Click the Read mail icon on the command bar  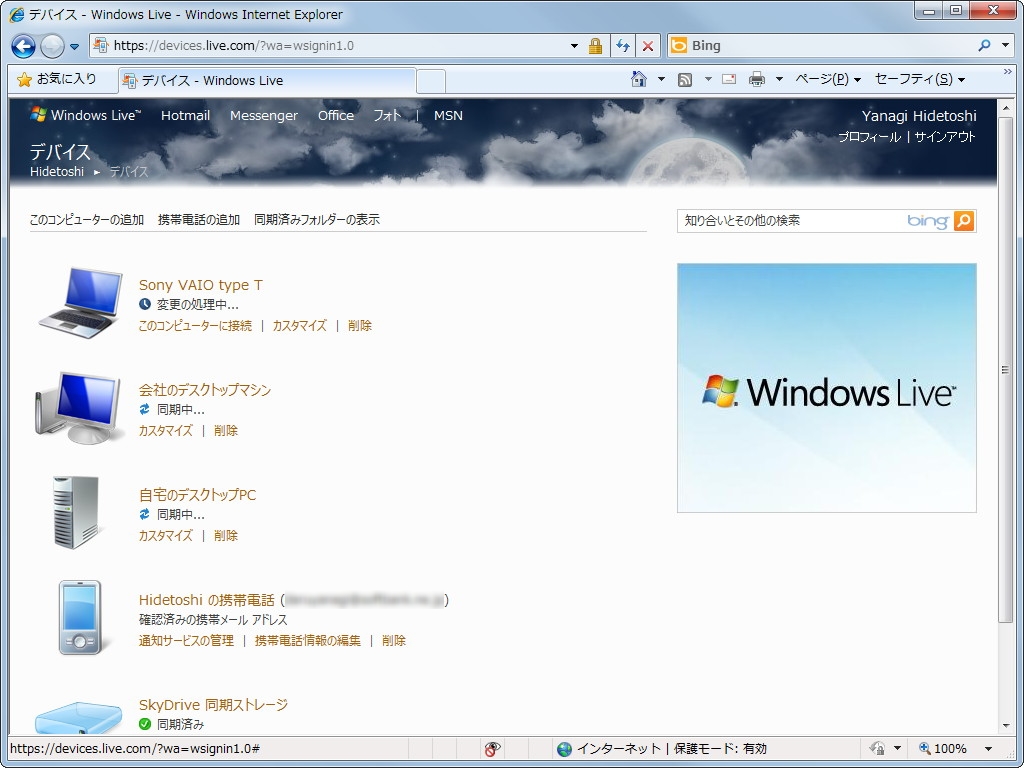[x=729, y=78]
